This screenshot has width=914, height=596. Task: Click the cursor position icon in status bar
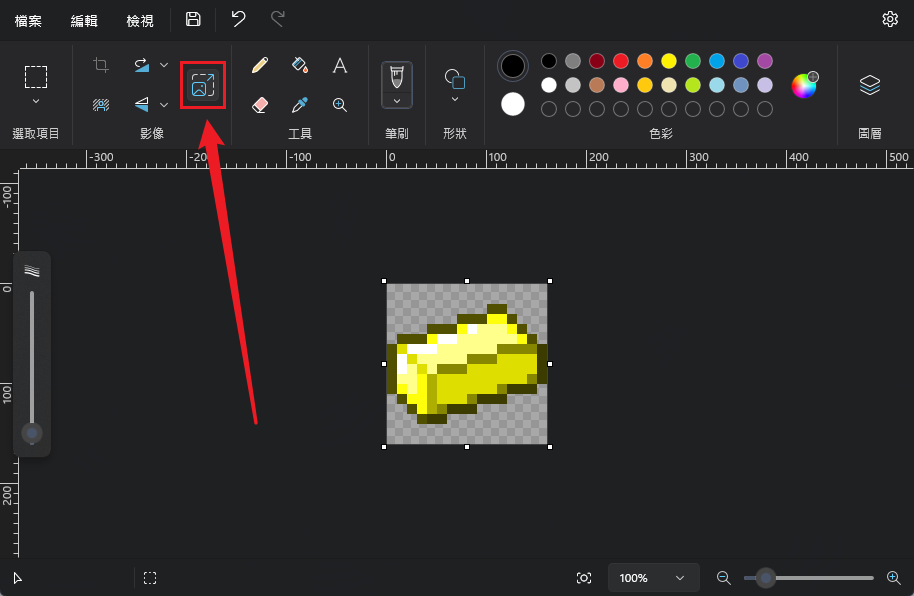pyautogui.click(x=17, y=578)
